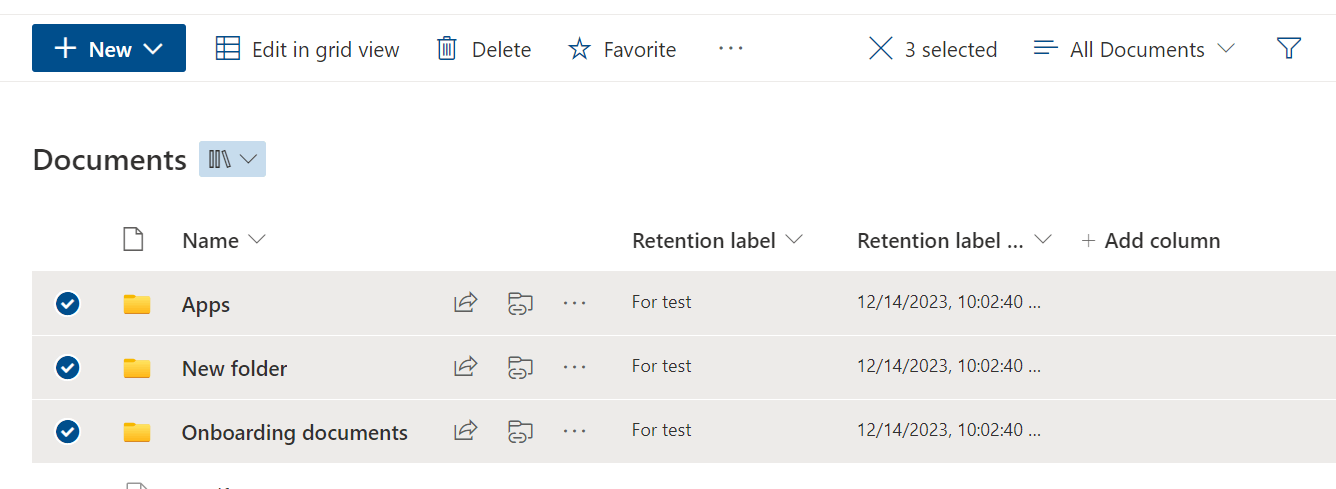This screenshot has height=489, width=1336.
Task: Mark selection as Favorite
Action: click(622, 49)
